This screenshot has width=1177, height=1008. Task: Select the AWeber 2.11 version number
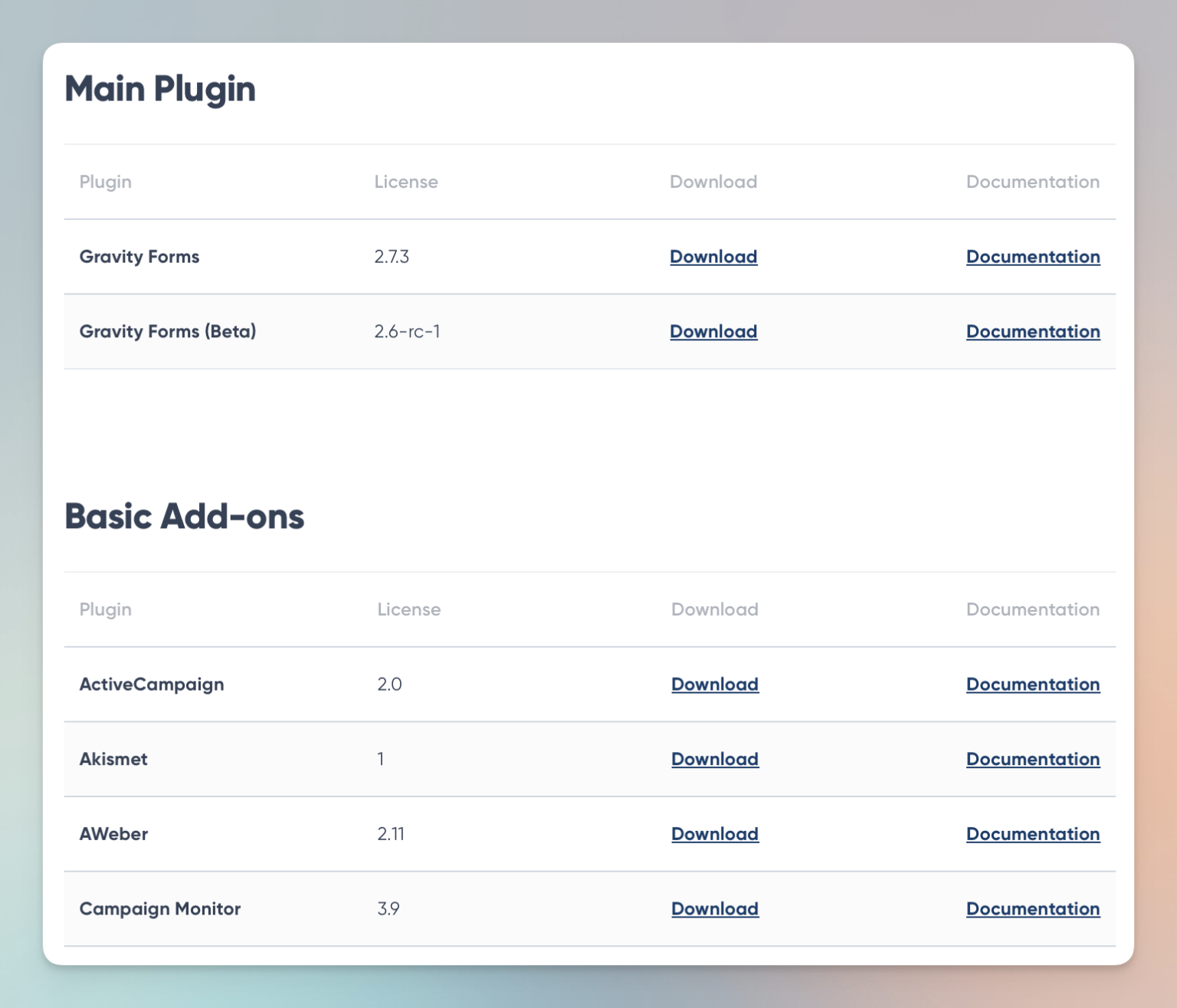coord(390,833)
